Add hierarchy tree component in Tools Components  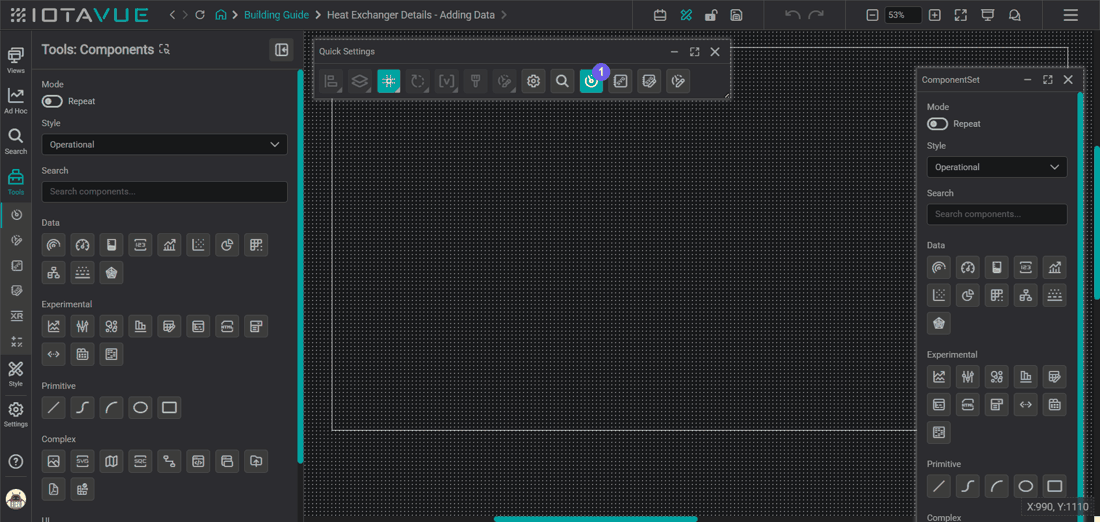(53, 272)
